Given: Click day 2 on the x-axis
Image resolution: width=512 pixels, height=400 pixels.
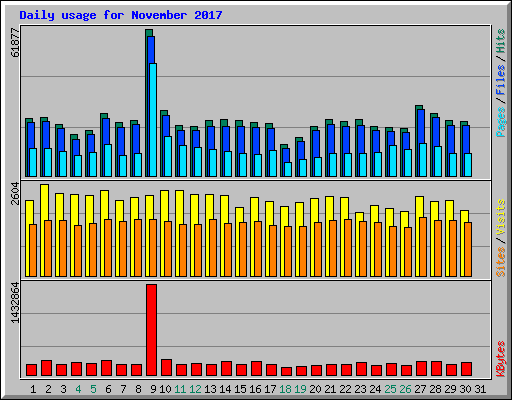Looking at the screenshot, I should (48, 389).
